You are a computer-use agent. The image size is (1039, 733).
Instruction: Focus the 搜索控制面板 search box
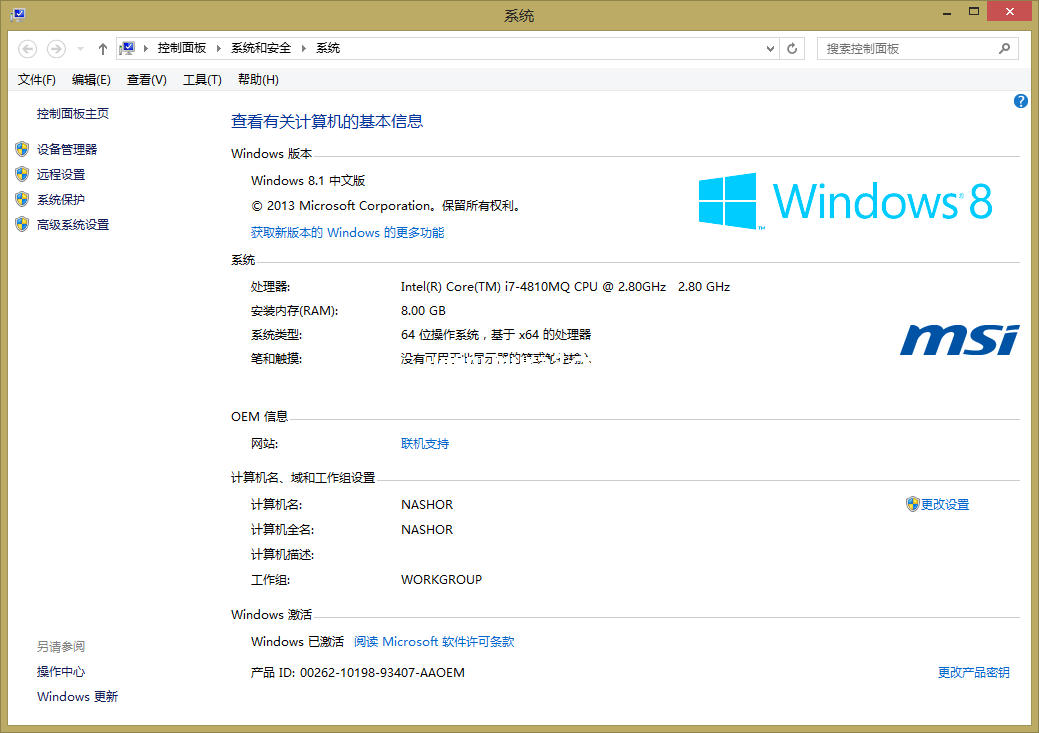tap(918, 48)
